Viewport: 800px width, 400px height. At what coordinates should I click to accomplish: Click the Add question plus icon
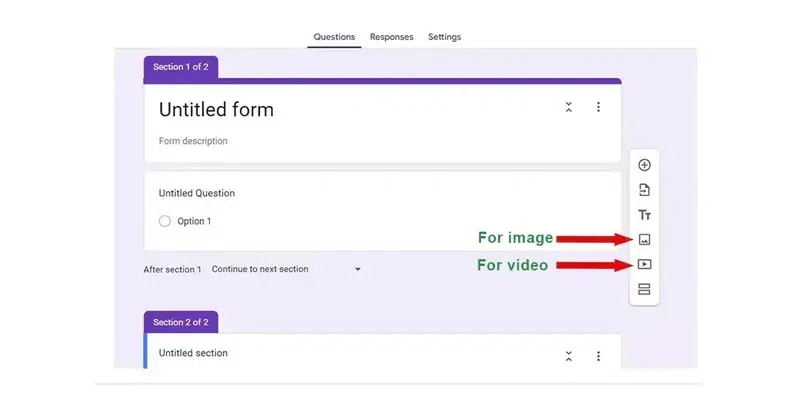pos(644,165)
